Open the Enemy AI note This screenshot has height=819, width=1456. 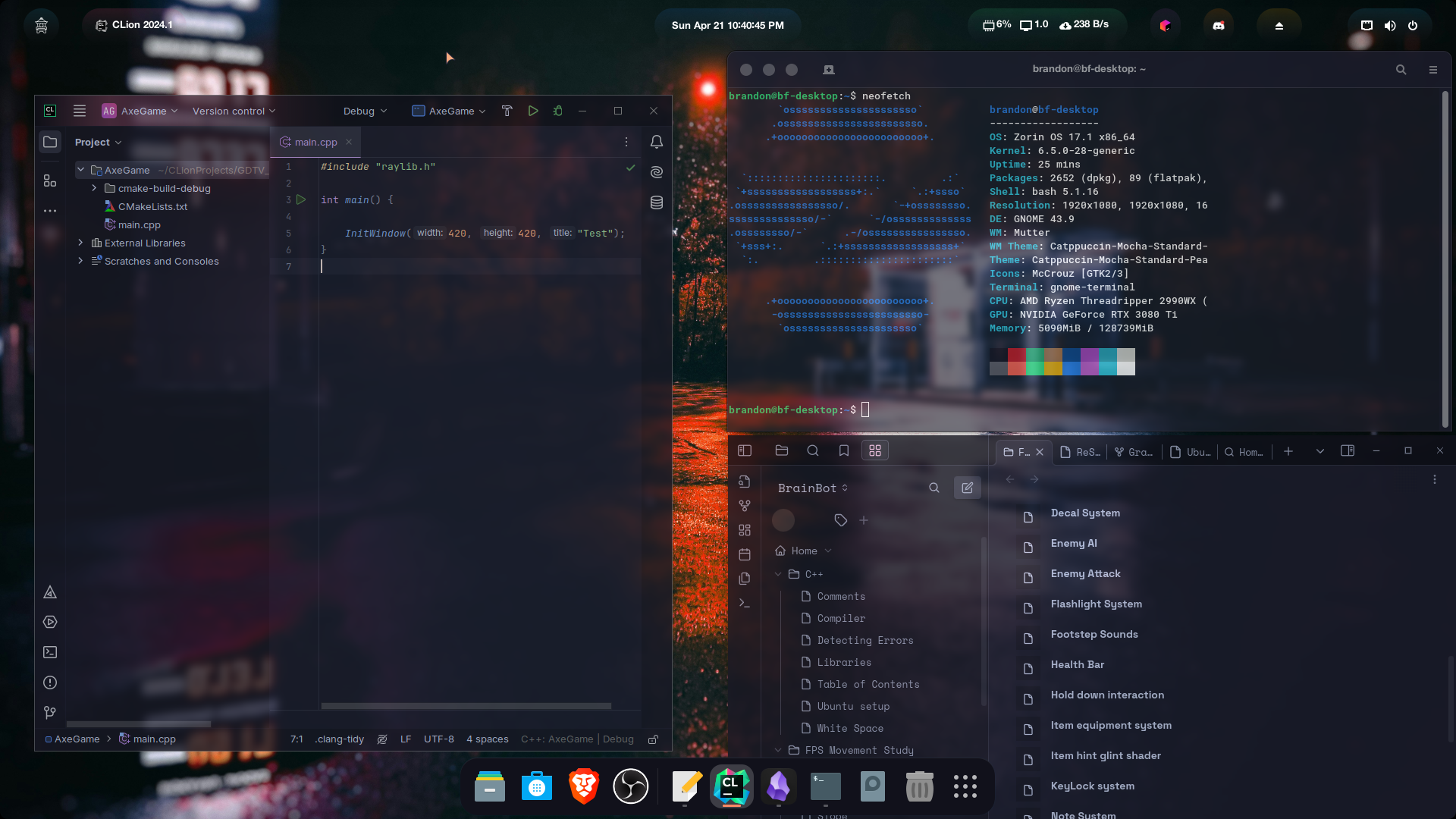[x=1074, y=543]
